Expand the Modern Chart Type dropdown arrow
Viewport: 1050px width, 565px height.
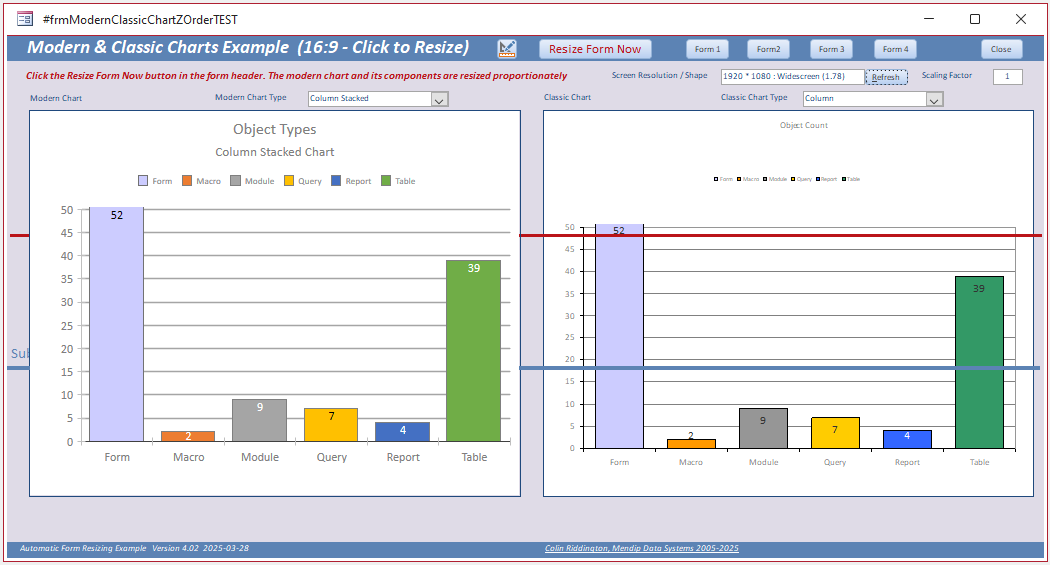[x=439, y=100]
